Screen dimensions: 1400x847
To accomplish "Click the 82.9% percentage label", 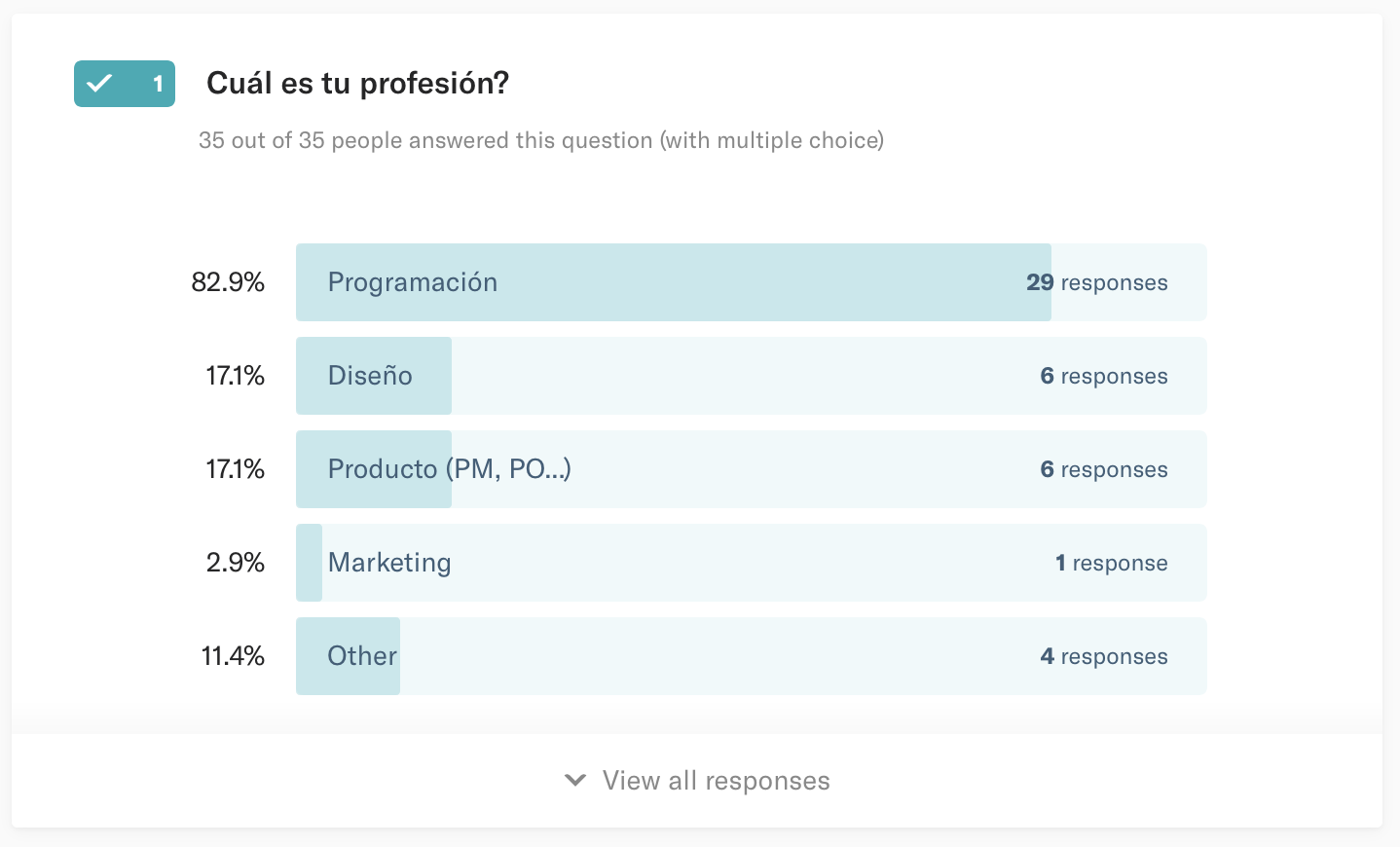I will [x=228, y=282].
